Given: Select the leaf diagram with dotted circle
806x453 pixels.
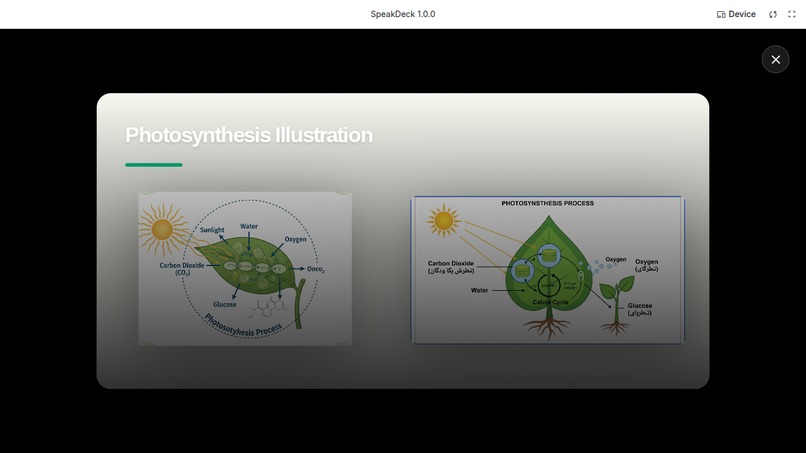Looking at the screenshot, I should [x=245, y=268].
